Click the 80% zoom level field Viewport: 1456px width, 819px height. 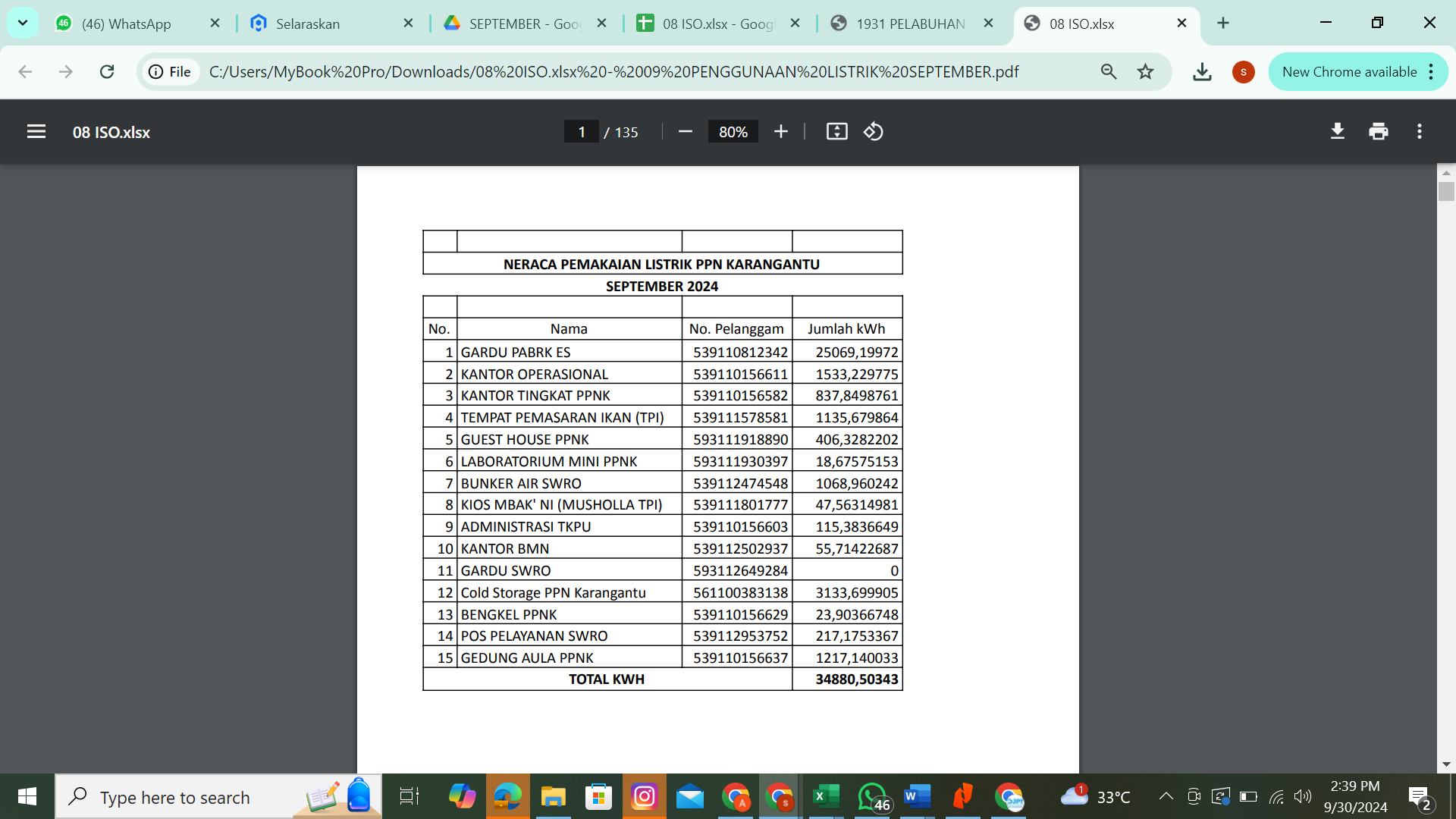point(733,132)
